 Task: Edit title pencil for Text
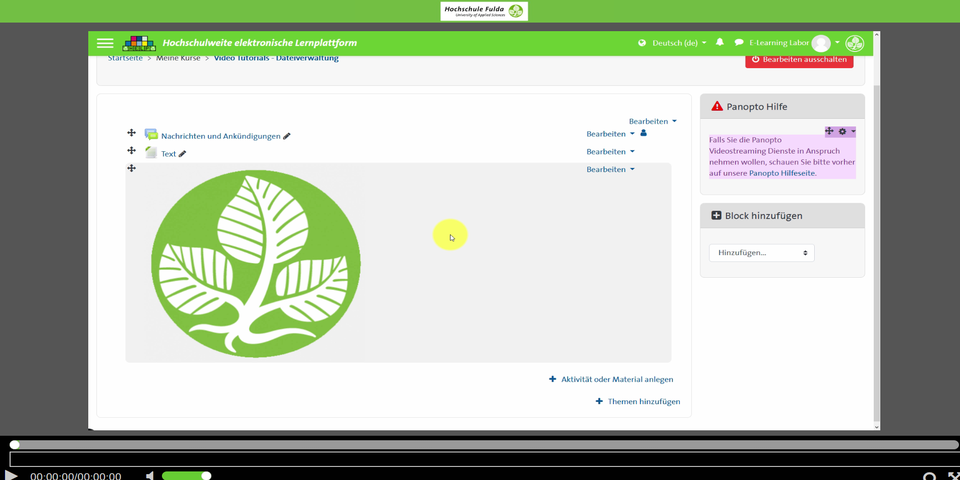point(182,154)
